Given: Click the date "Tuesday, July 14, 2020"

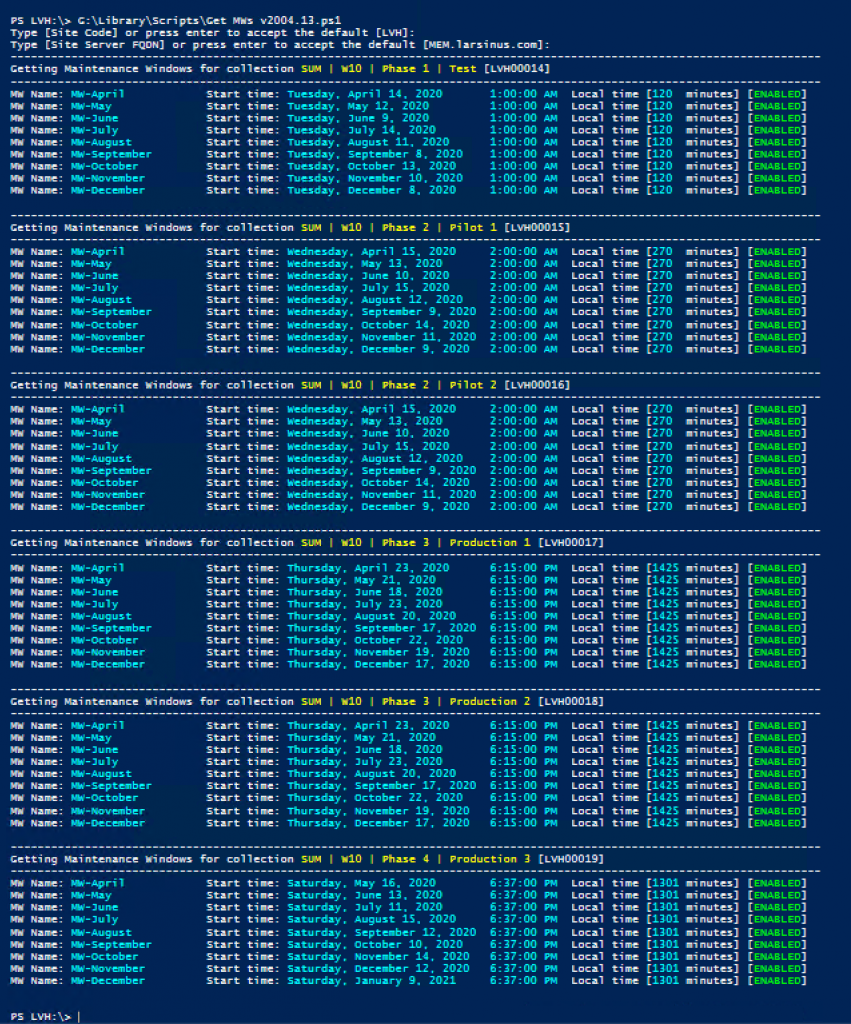Looking at the screenshot, I should click(x=362, y=130).
